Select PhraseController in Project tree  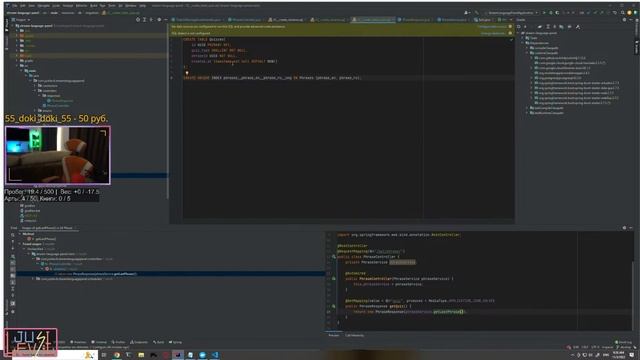58,106
